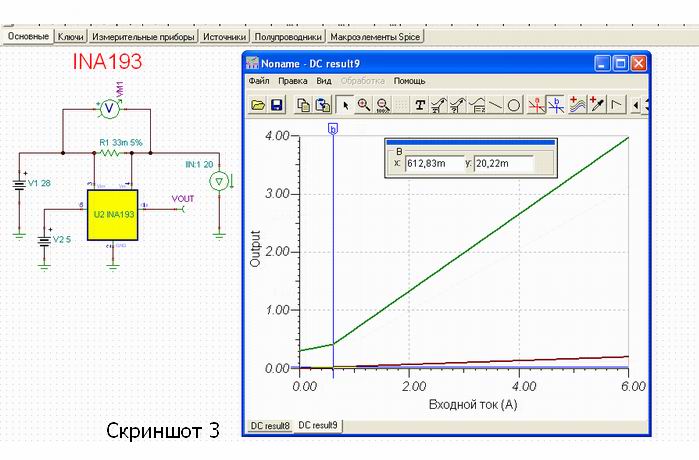Click the eyedropper with plus icon
This screenshot has height=460, width=699.
coord(596,105)
